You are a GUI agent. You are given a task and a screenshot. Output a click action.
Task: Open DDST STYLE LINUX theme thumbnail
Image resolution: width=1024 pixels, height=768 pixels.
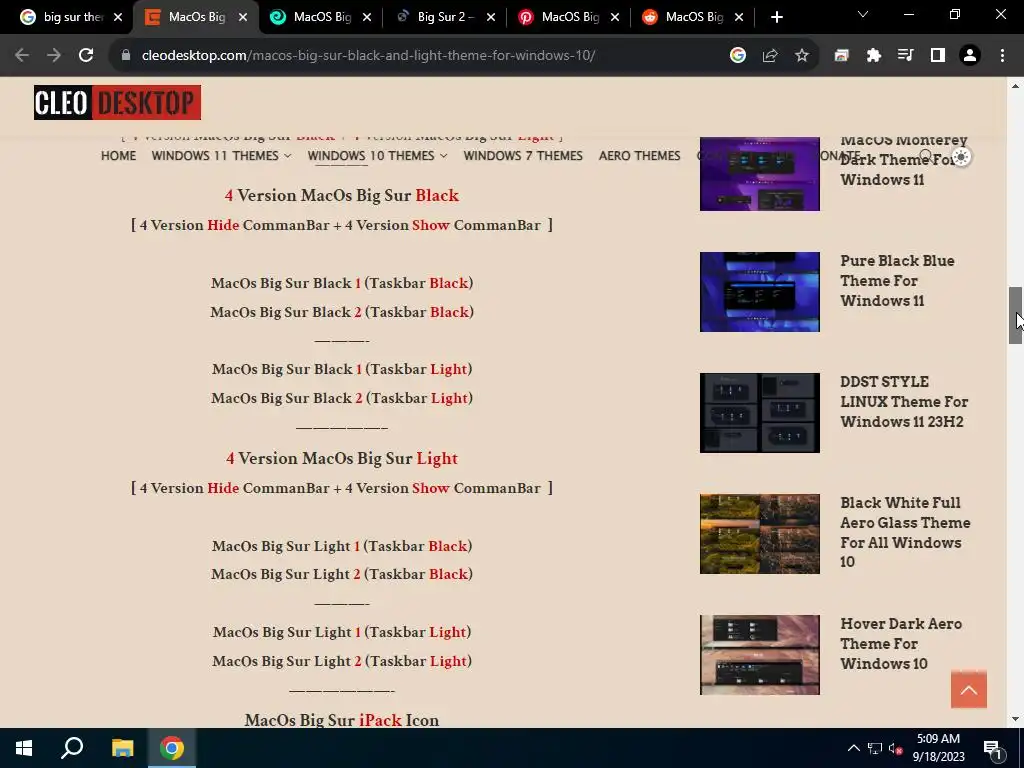click(x=760, y=413)
